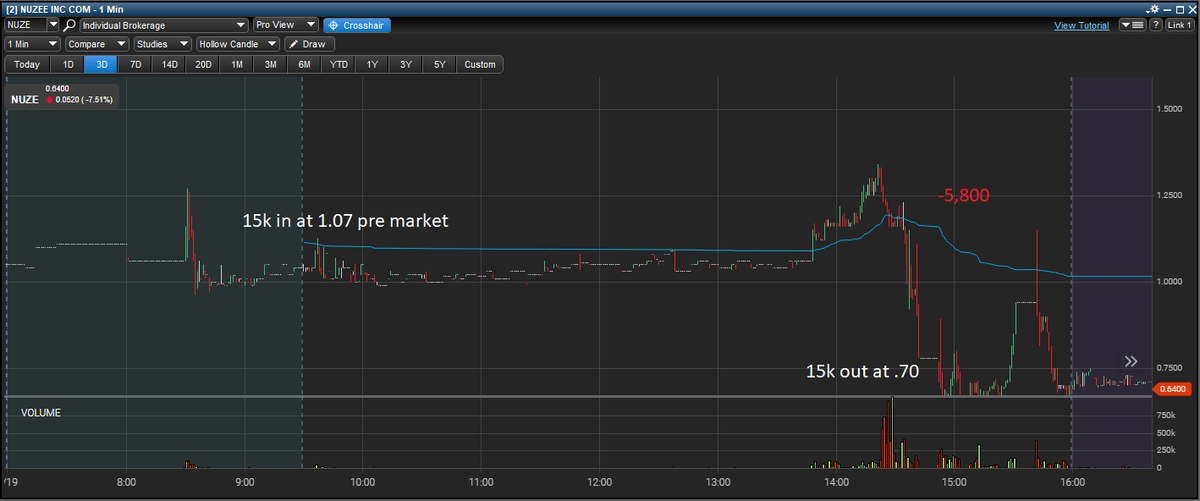Select the 3M range tab
The image size is (1200, 501).
pos(271,64)
